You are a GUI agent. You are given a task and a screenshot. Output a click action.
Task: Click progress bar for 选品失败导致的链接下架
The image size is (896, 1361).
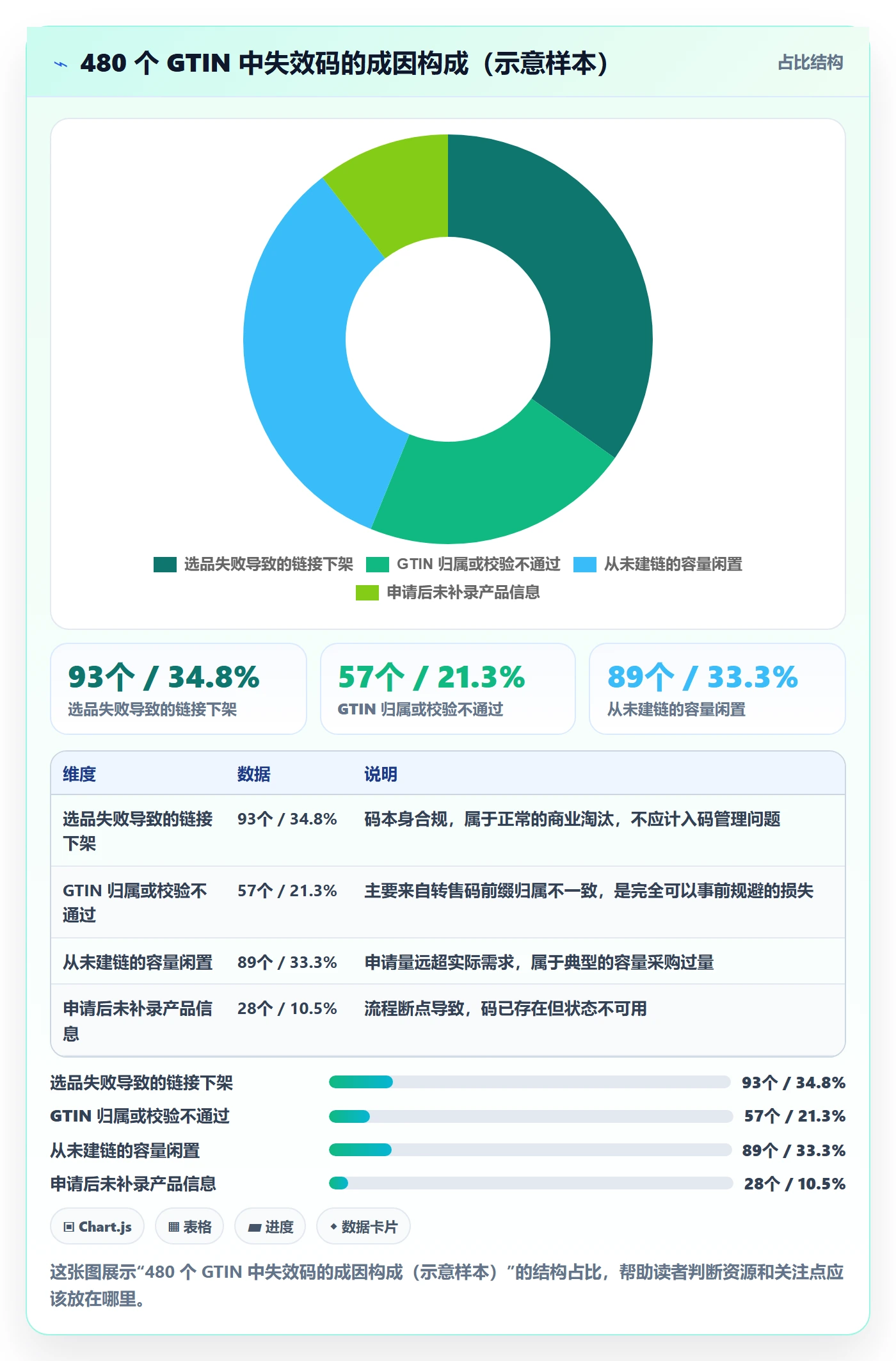pos(529,1082)
